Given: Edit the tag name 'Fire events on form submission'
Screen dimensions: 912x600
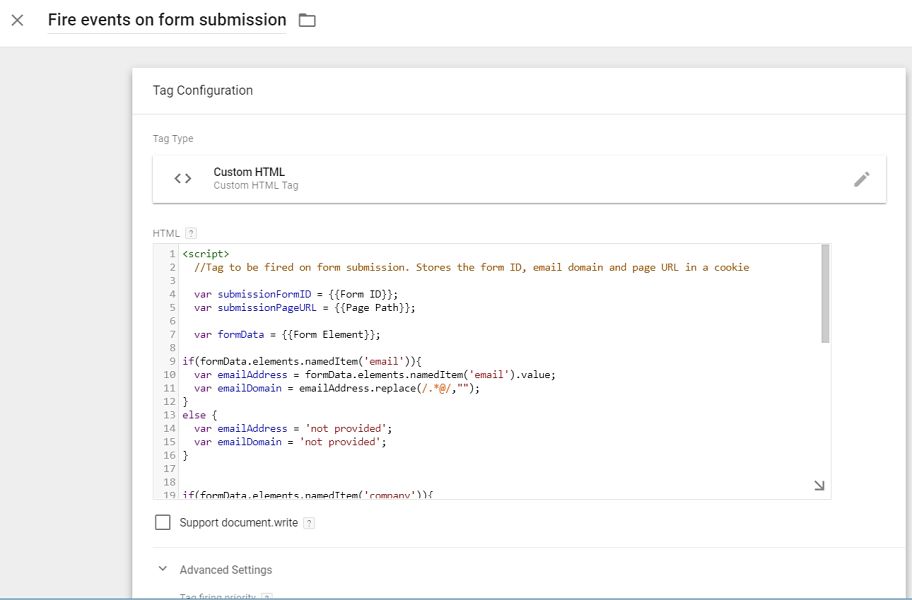Looking at the screenshot, I should (167, 20).
